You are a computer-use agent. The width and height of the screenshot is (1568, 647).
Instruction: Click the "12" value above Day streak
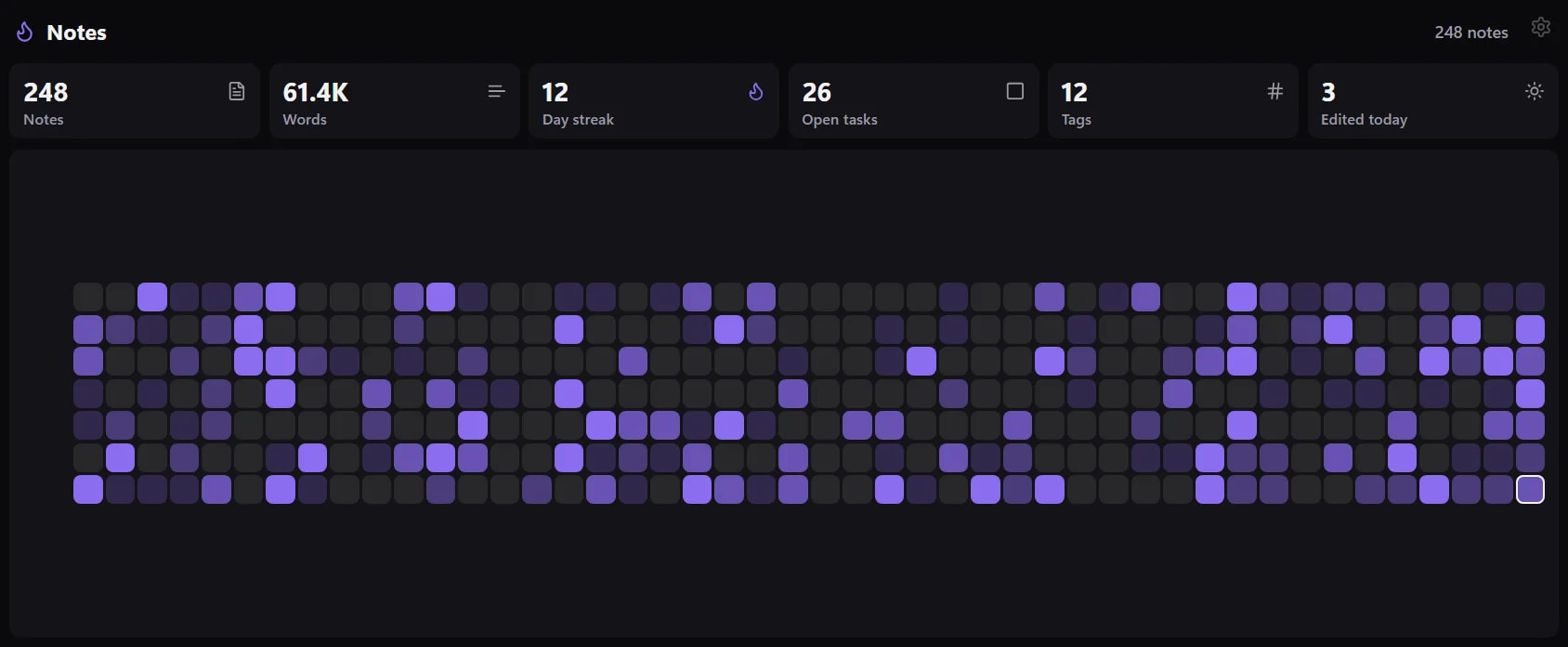point(555,92)
